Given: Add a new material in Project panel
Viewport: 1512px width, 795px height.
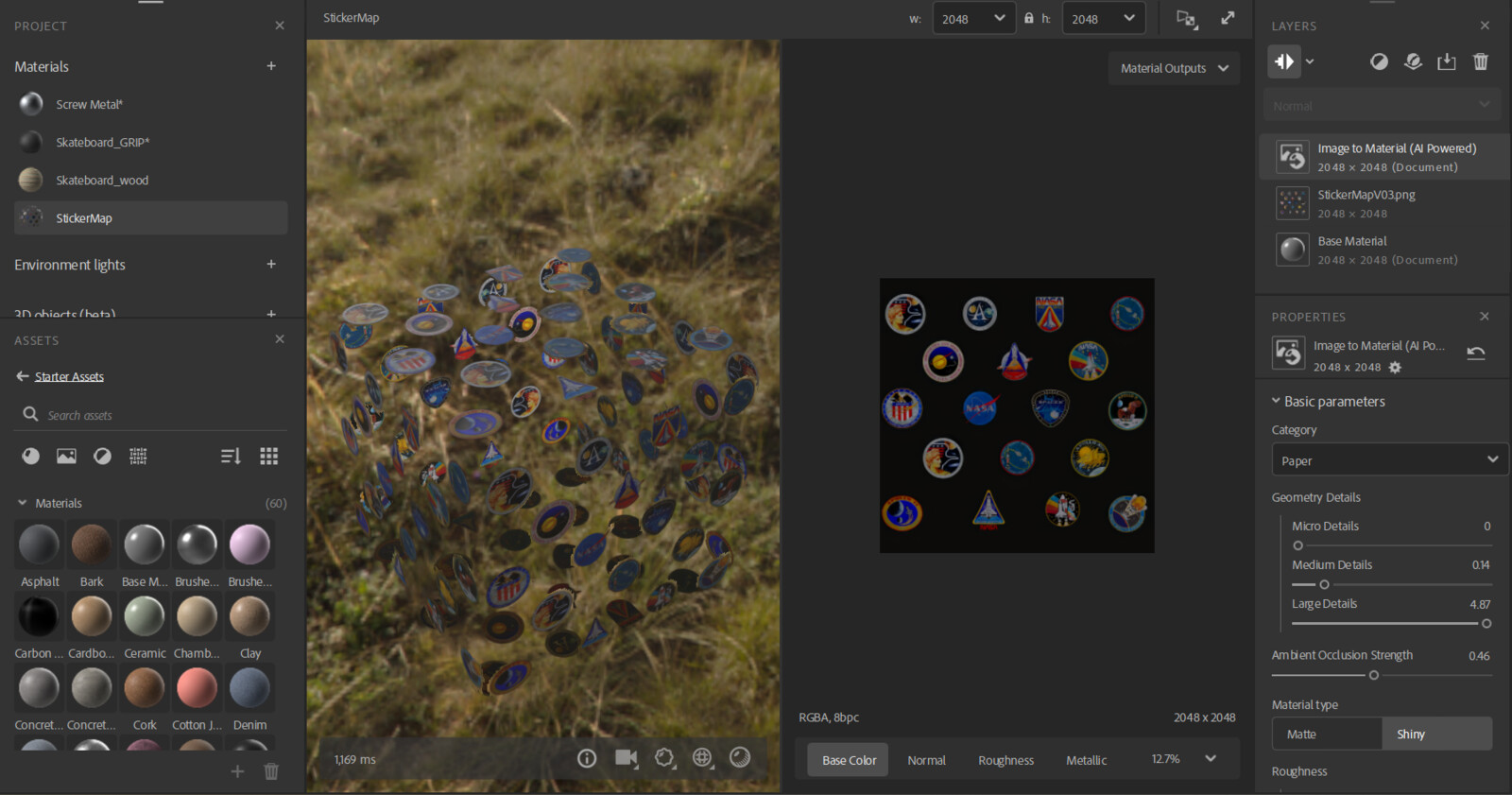Looking at the screenshot, I should [271, 66].
